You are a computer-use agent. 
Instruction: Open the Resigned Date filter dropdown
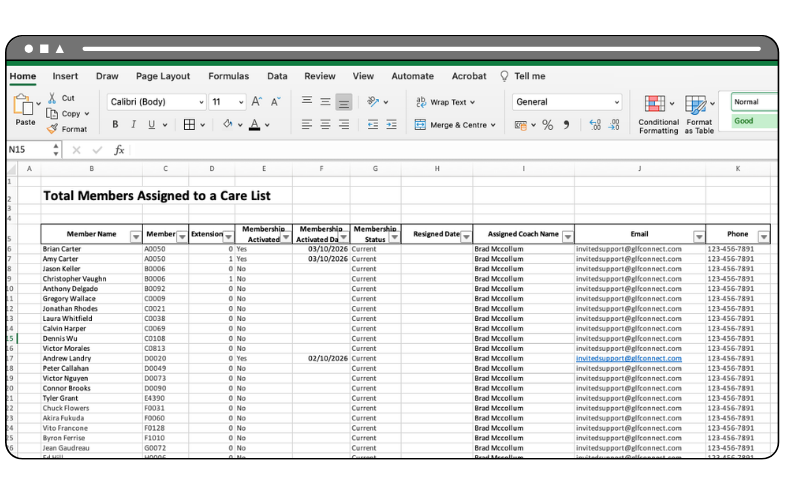coord(466,237)
